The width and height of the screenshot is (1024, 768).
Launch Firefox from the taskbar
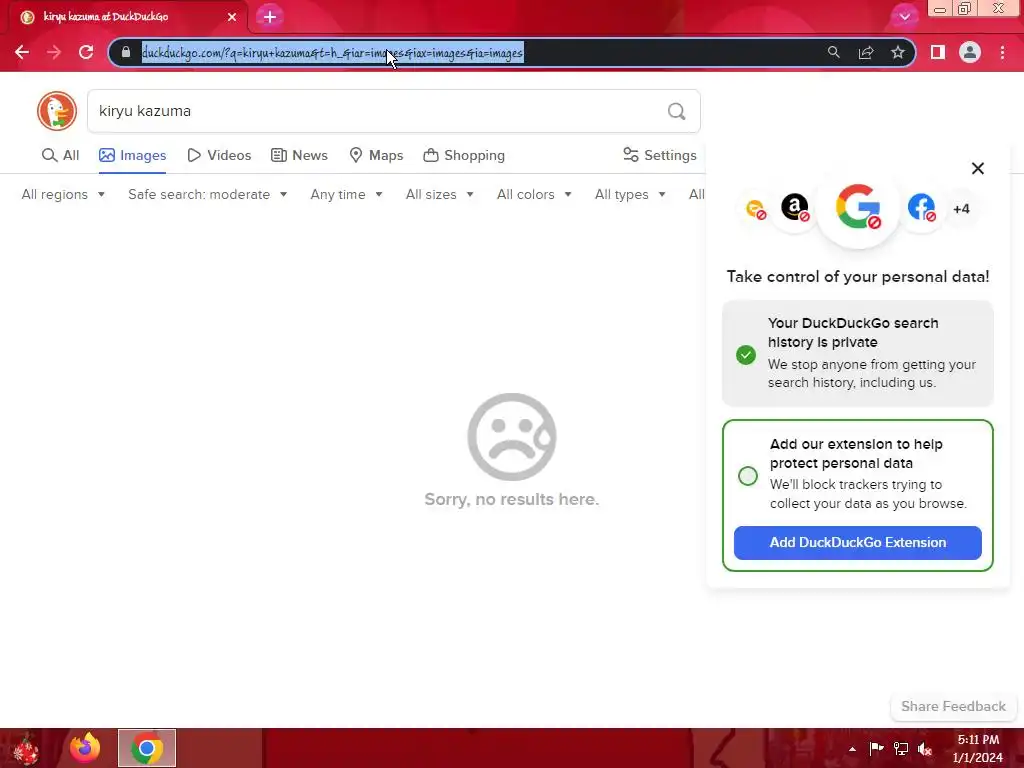coord(85,748)
